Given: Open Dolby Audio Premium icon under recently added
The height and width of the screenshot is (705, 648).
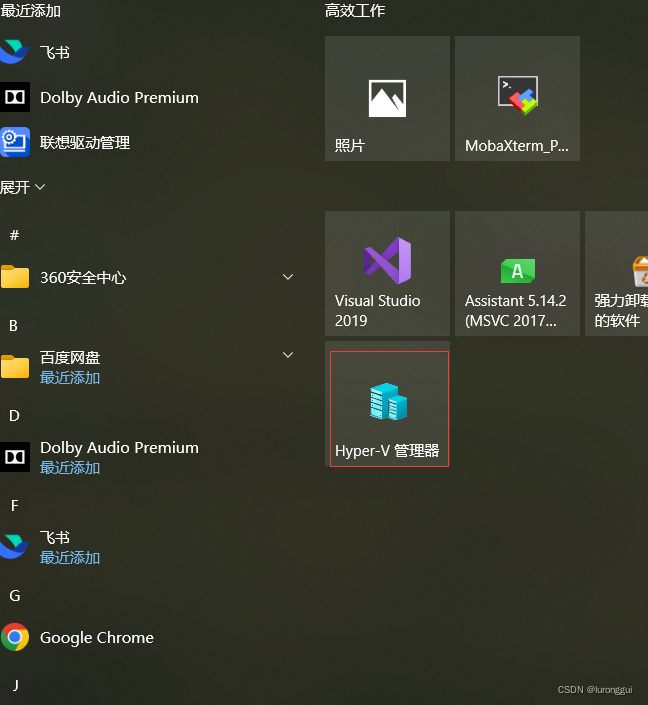Looking at the screenshot, I should (15, 97).
